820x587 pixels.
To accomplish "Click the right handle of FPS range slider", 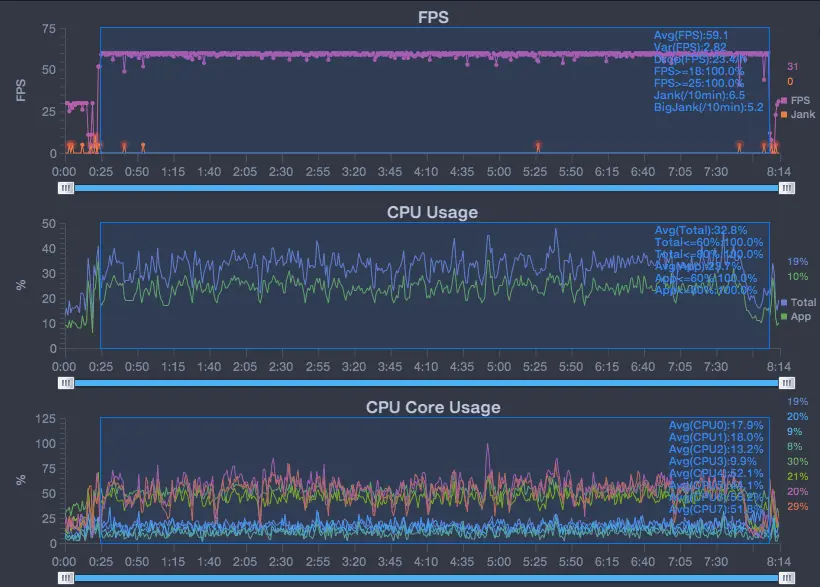I will [788, 187].
